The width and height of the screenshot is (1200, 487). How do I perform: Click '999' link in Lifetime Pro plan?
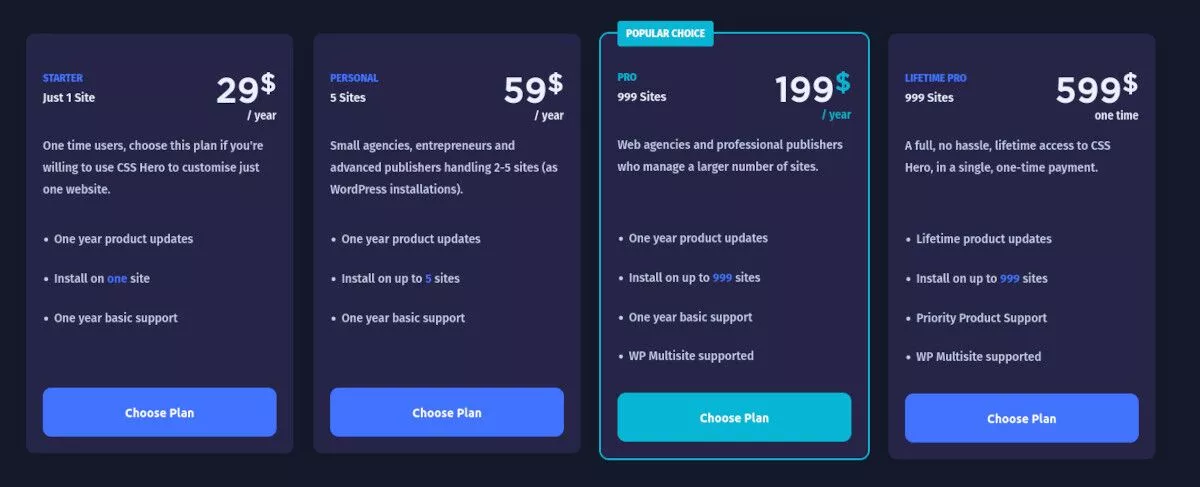tap(1010, 279)
